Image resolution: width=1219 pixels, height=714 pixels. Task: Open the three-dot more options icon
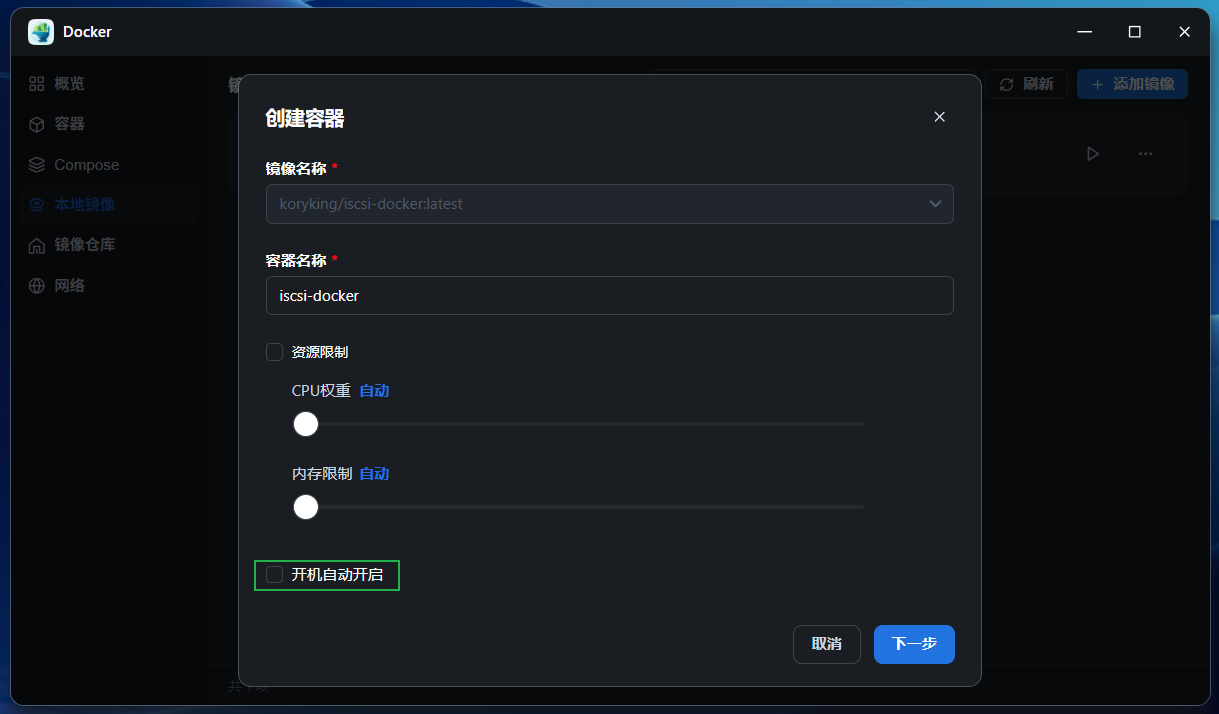pyautogui.click(x=1146, y=154)
